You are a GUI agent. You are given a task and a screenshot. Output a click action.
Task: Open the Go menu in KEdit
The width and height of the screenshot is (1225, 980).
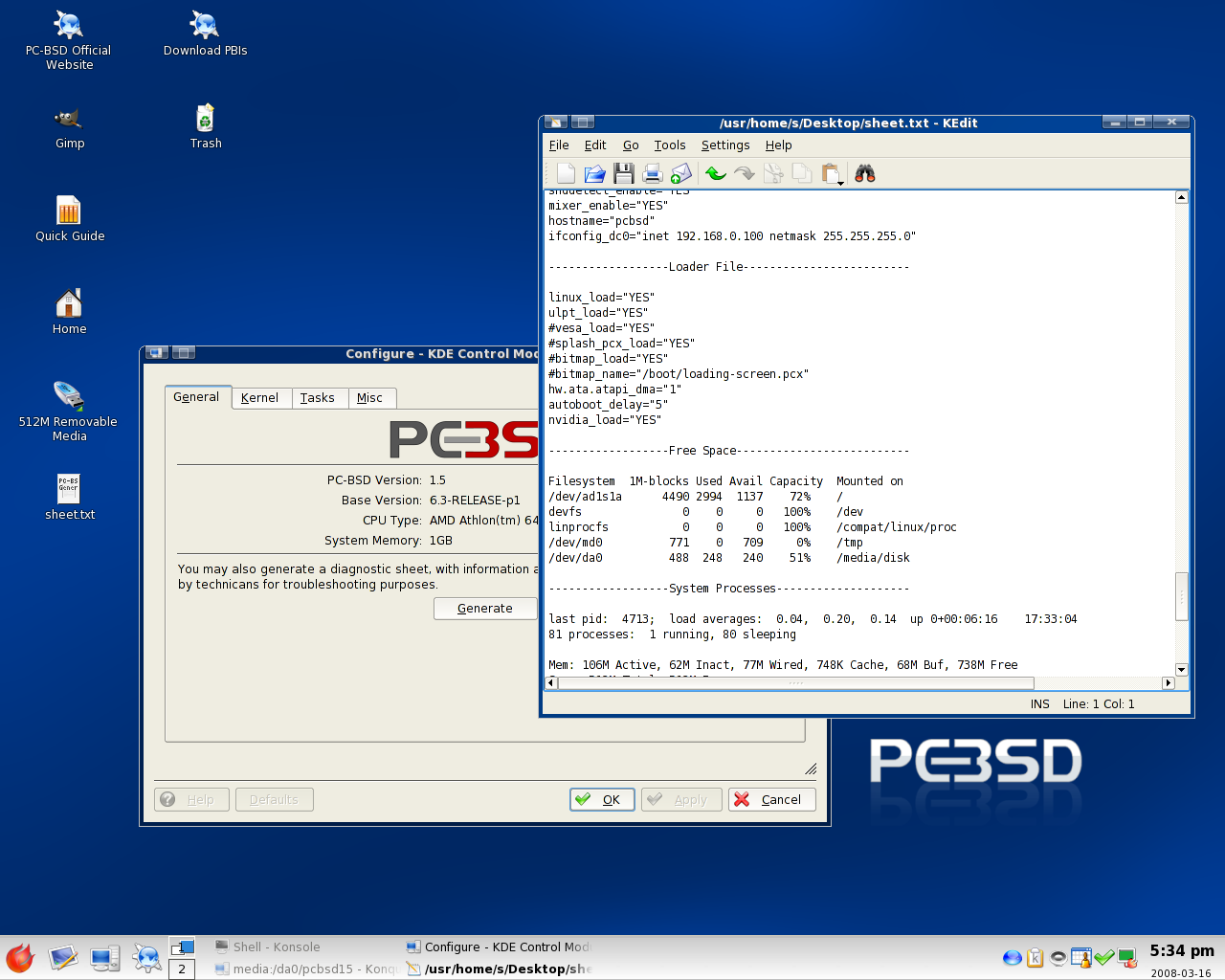(631, 145)
